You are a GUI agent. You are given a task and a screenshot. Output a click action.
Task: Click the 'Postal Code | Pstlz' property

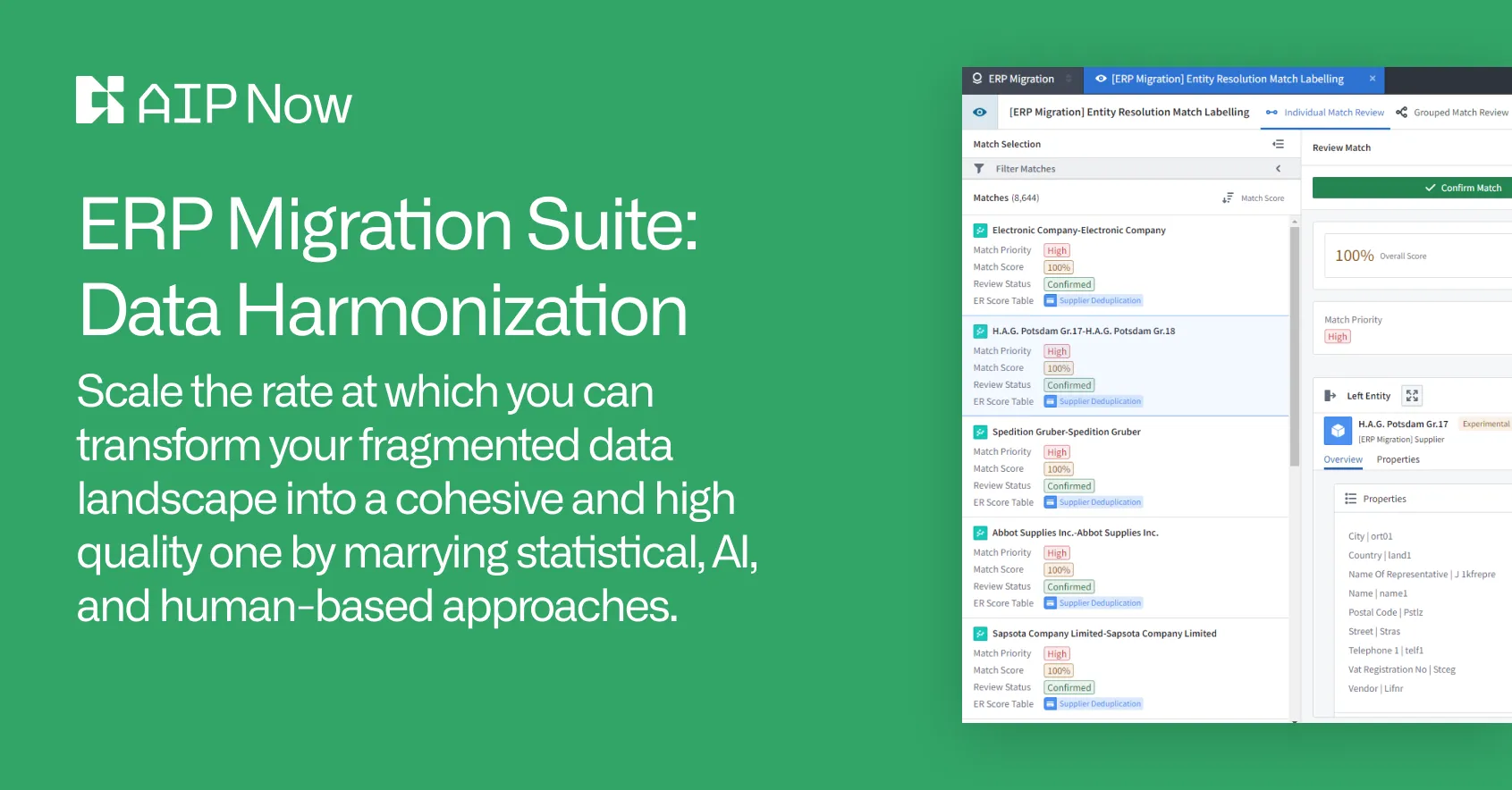1386,613
